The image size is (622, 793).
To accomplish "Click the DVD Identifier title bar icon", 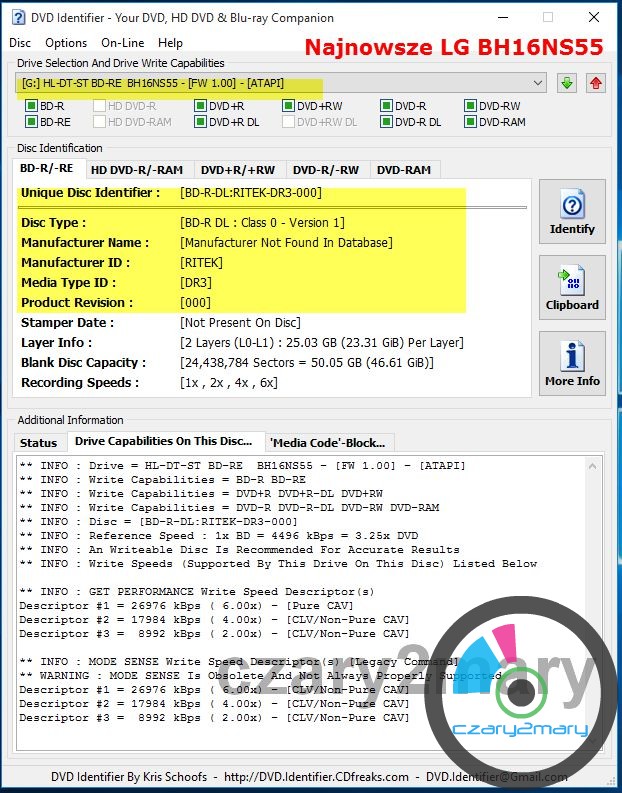I will pos(16,17).
